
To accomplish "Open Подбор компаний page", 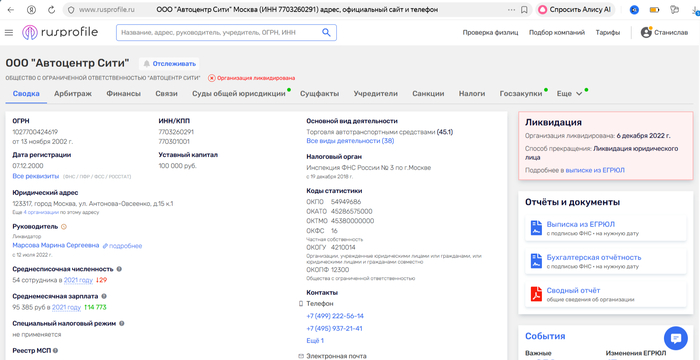I will click(557, 32).
